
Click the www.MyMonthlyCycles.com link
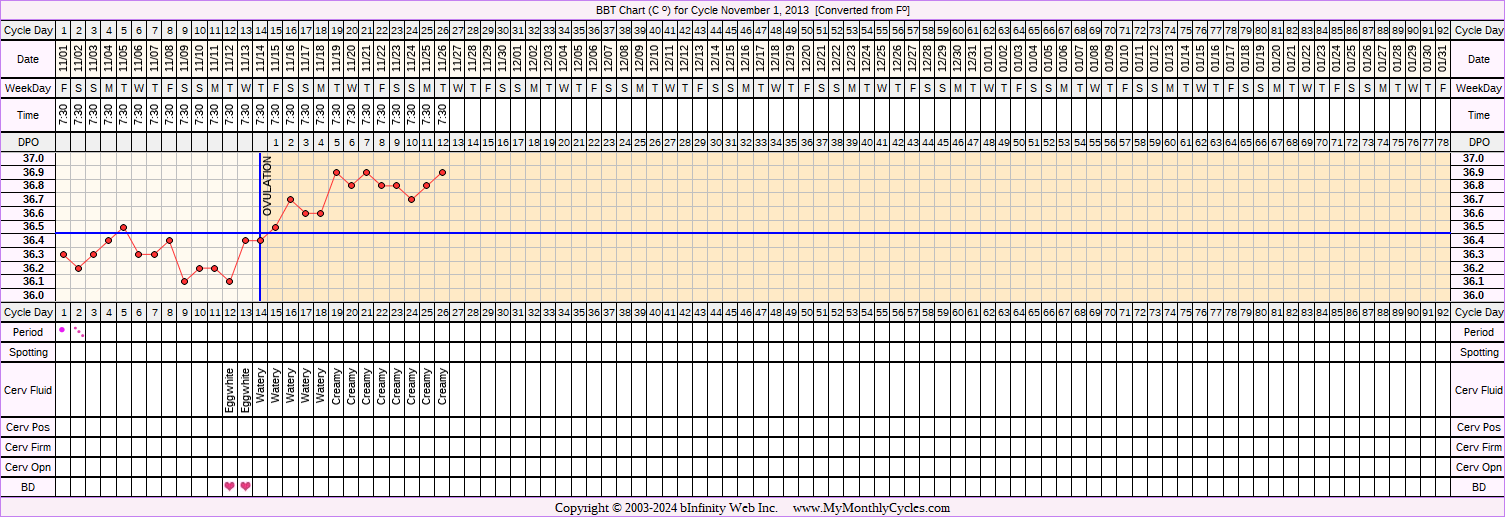coord(870,508)
